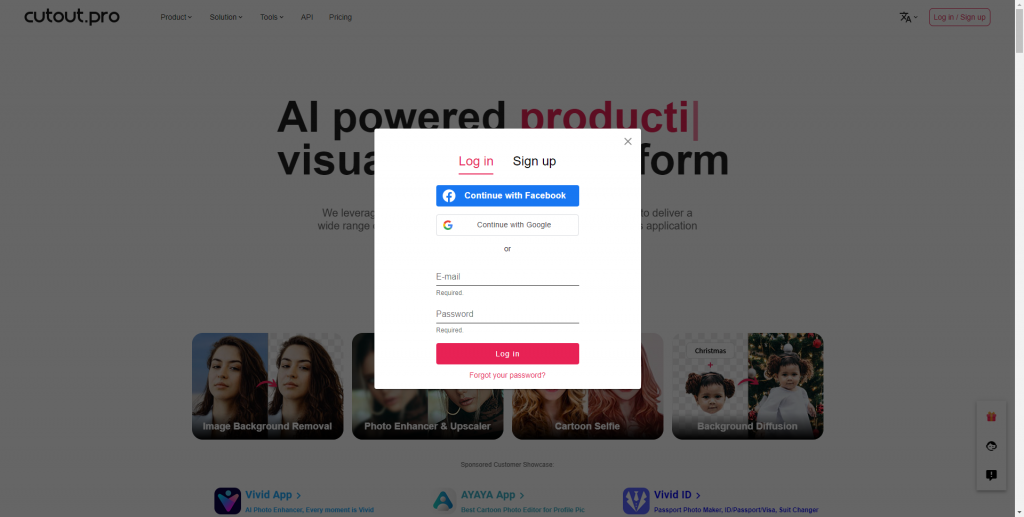Expand the Solution dropdown menu

pyautogui.click(x=226, y=17)
